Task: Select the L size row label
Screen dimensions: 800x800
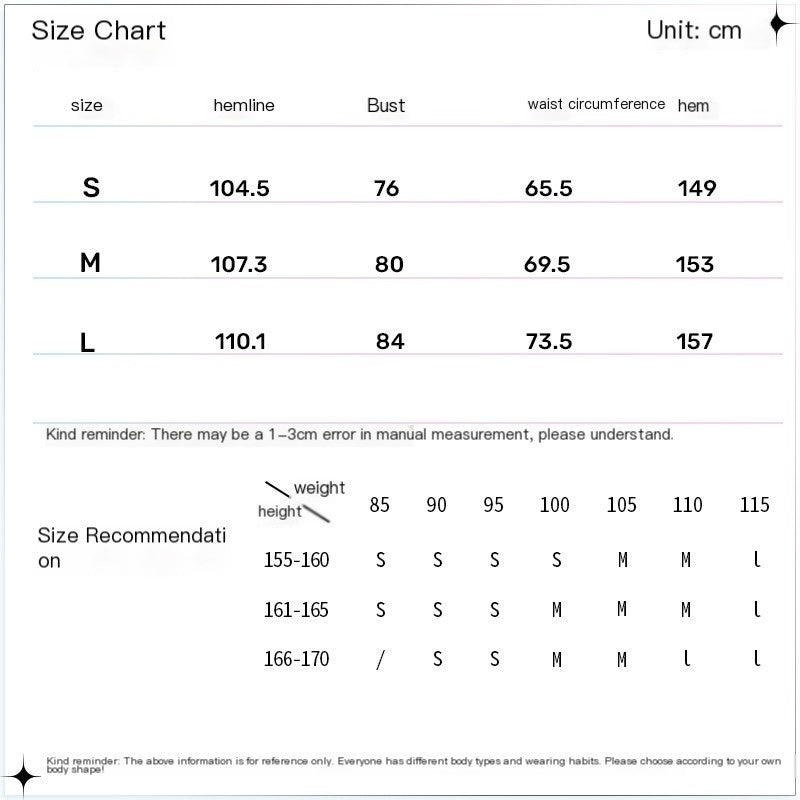Action: (87, 342)
